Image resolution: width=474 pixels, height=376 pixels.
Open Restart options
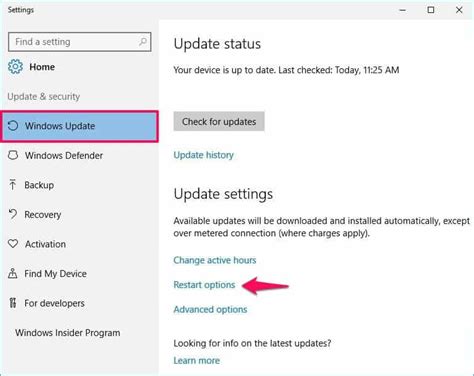pos(204,285)
